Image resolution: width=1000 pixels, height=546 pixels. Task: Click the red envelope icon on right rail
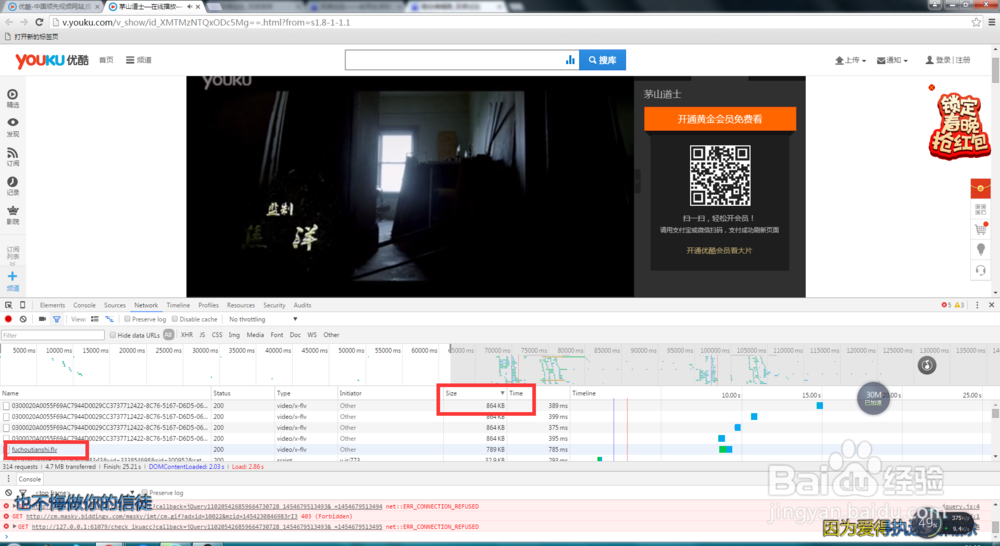pos(980,188)
